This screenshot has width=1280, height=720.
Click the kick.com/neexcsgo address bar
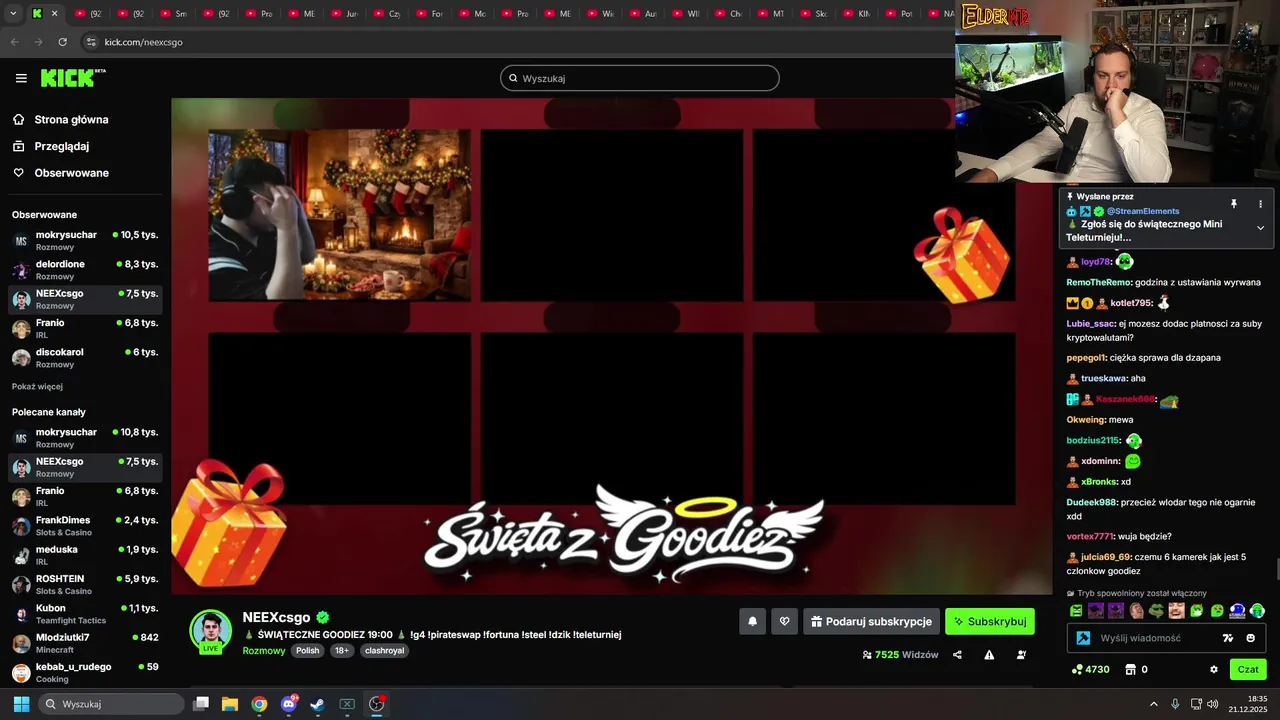click(144, 42)
